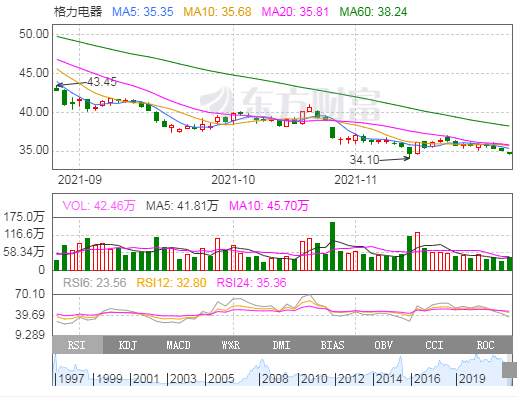Click the 2021-10 date axis label
Viewport: 517px width, 397px height.
[x=233, y=180]
